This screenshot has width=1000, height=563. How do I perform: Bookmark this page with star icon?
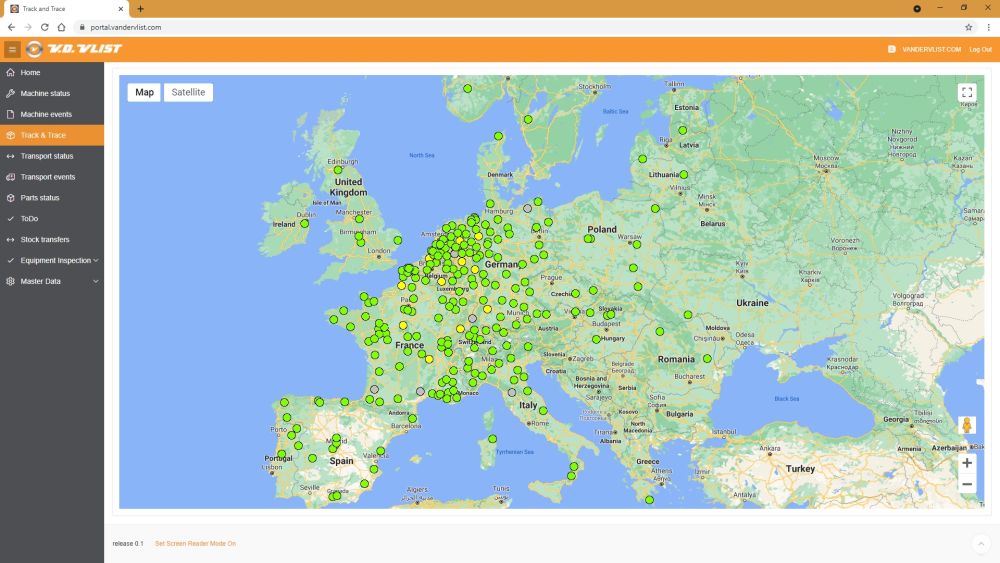tap(968, 27)
